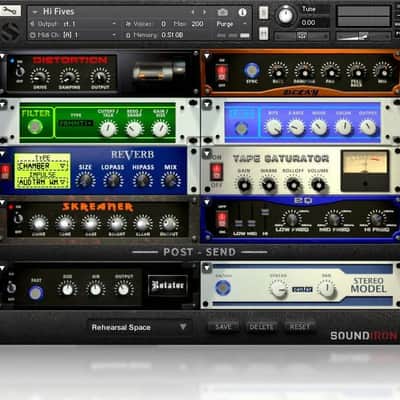Click the blue Fast button on Rotator
Image resolution: width=400 pixels, height=400 pixels.
click(x=36, y=293)
